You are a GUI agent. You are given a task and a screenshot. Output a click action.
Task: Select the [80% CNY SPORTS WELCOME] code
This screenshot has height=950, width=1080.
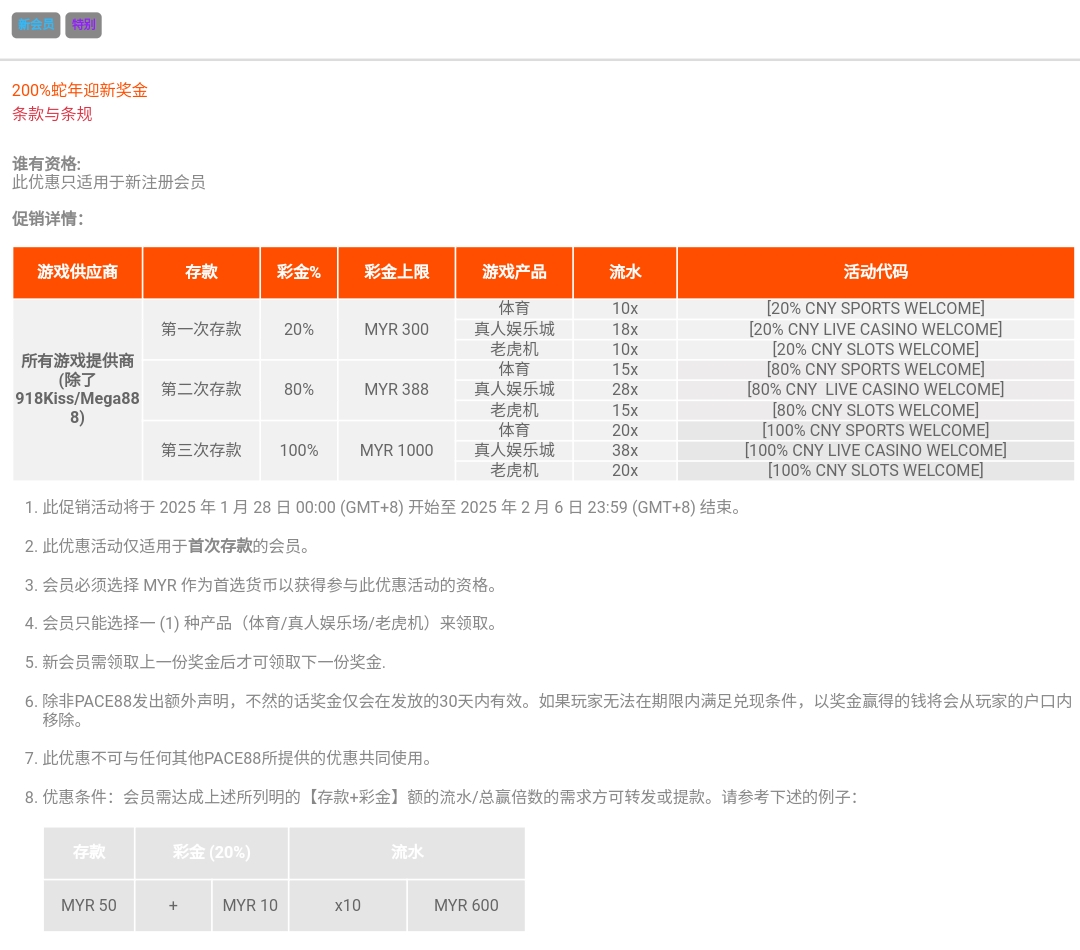(875, 369)
